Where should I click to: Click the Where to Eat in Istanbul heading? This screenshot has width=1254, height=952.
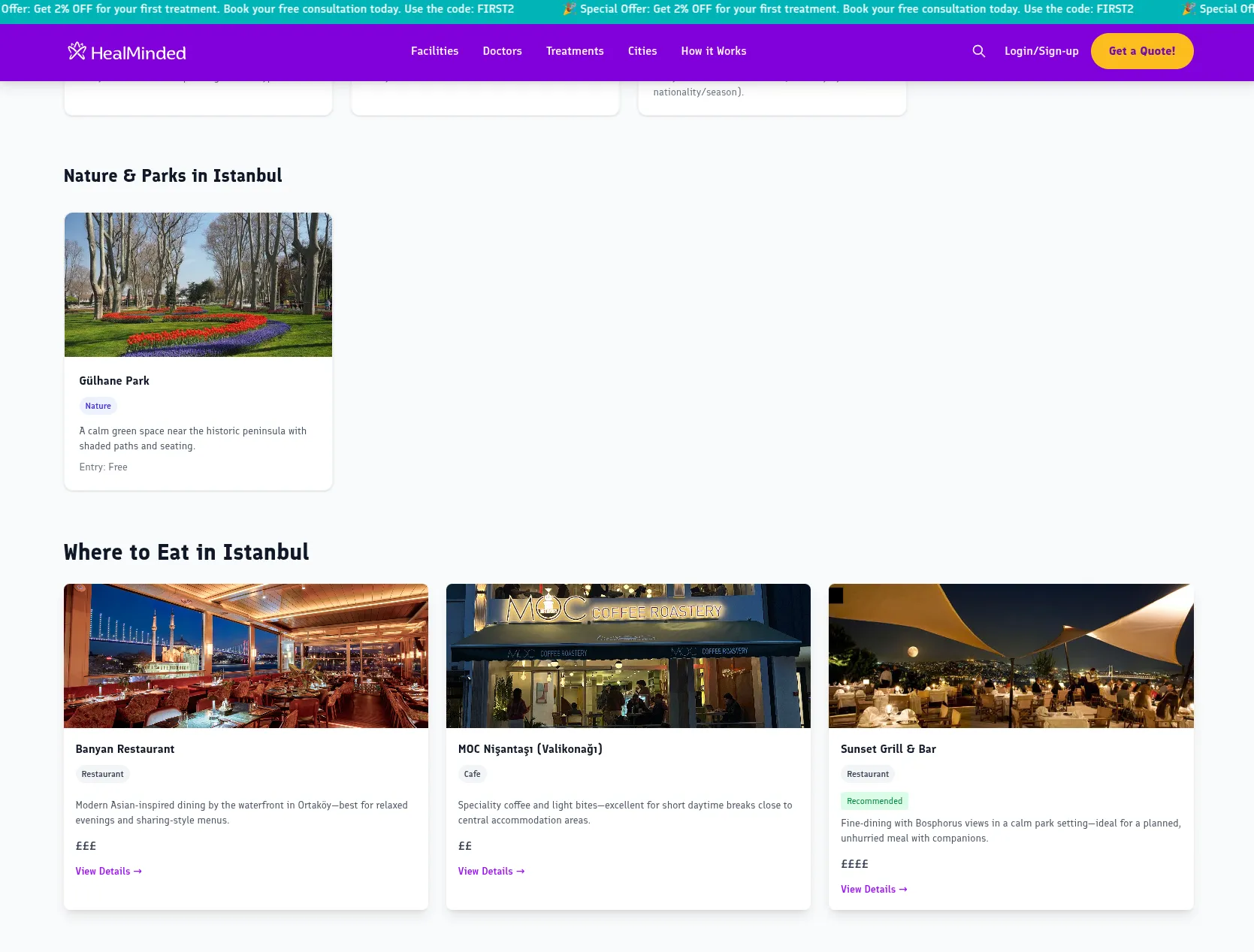[x=186, y=552]
